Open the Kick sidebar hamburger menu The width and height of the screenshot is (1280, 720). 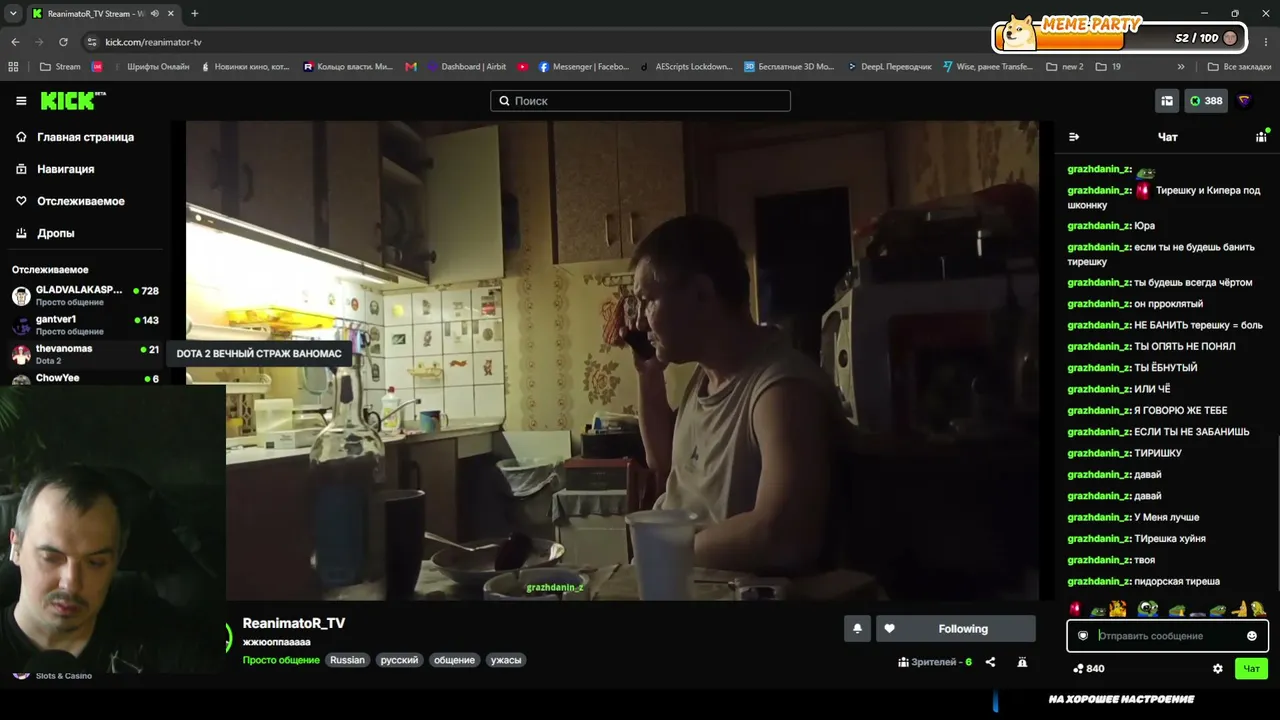coord(21,101)
